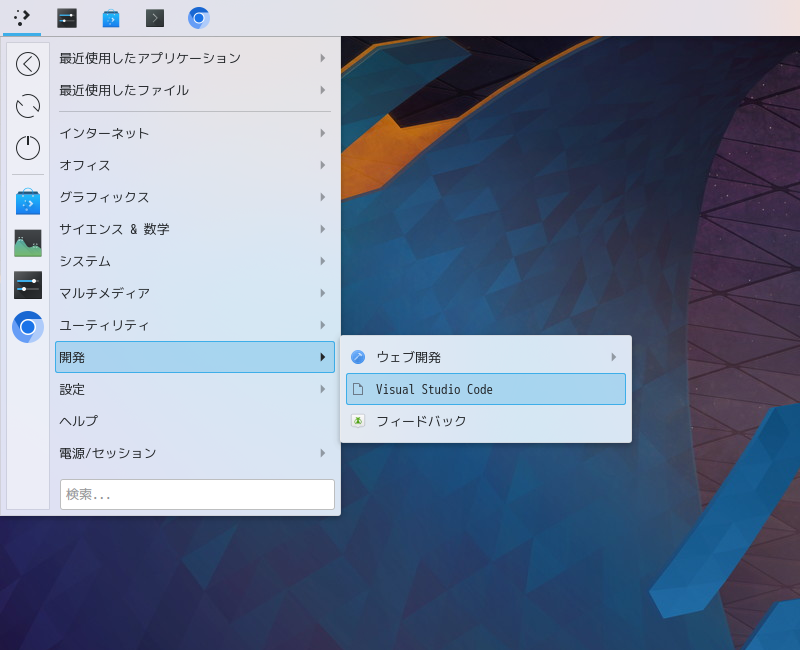800x650 pixels.
Task: Open Konsole terminal from the top panel
Action: click(x=155, y=18)
